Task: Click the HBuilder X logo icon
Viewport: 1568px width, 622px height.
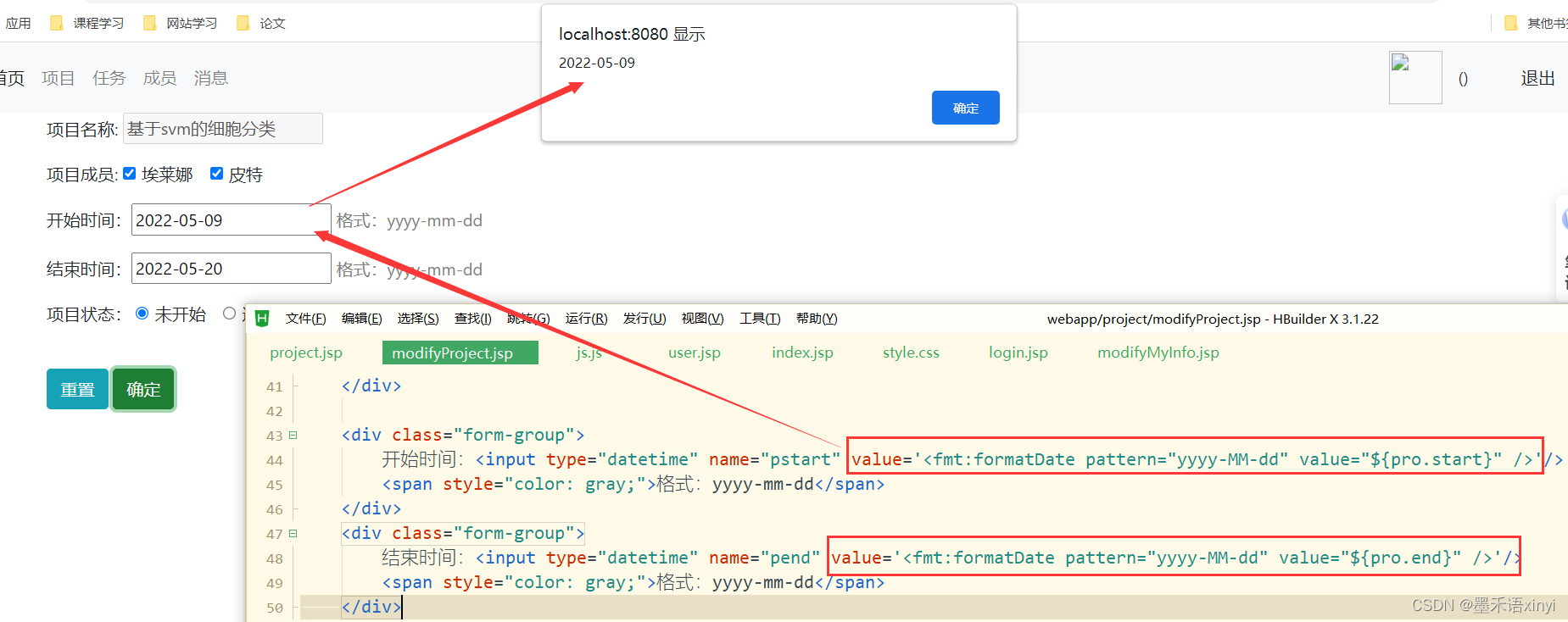Action: [x=262, y=319]
